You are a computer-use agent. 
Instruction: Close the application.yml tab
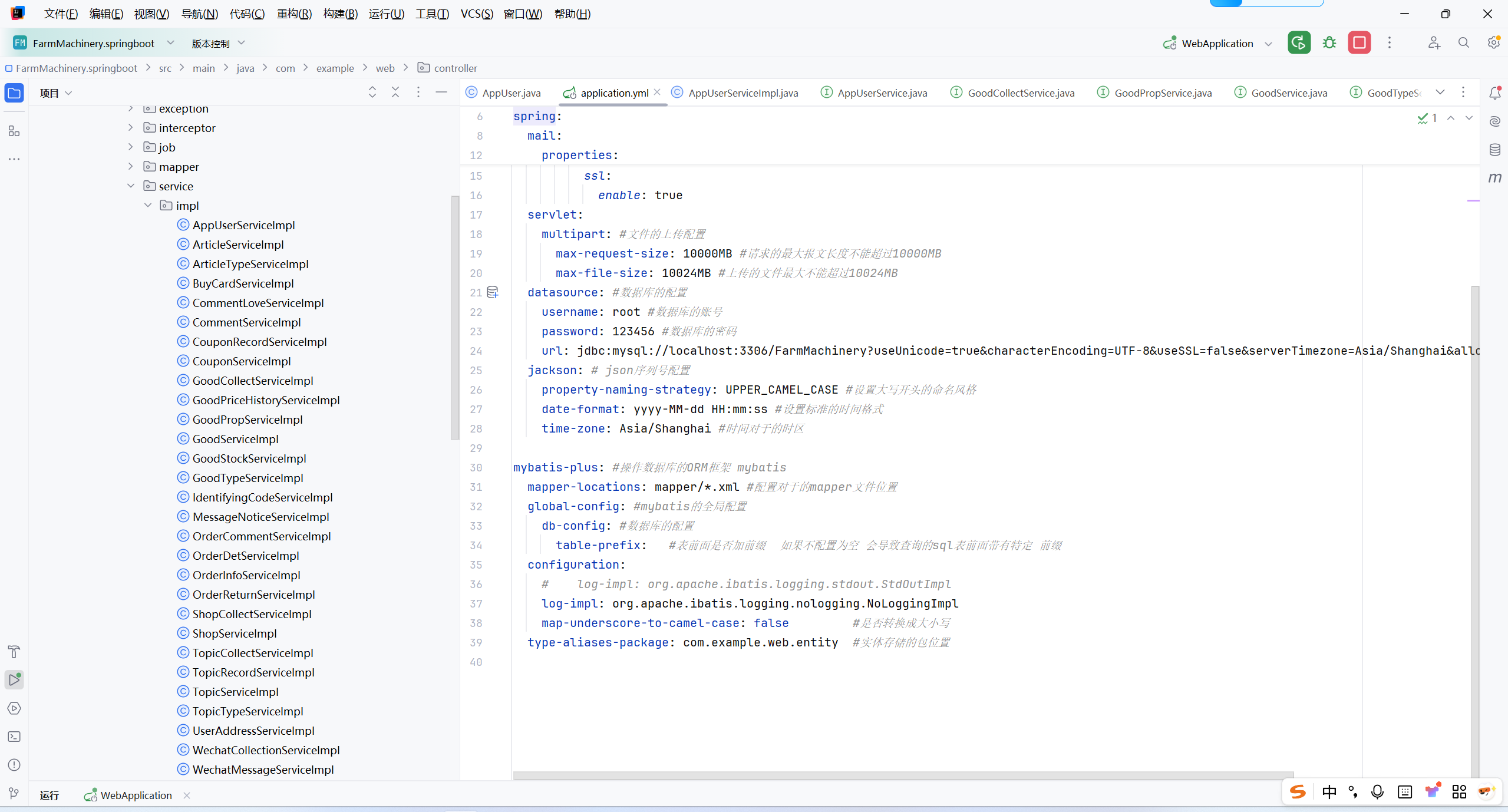[658, 93]
